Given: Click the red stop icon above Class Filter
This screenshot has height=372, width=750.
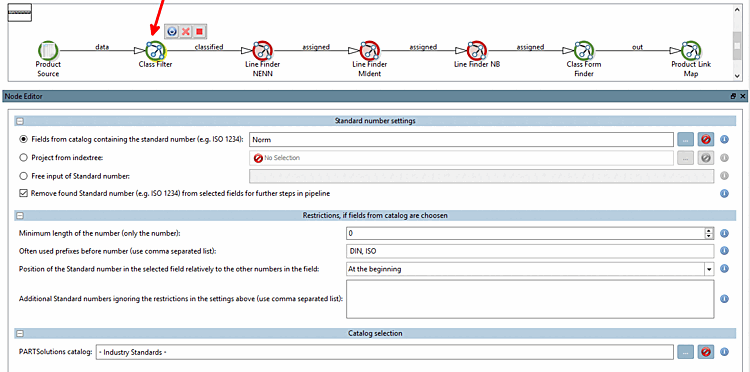Looking at the screenshot, I should point(199,32).
